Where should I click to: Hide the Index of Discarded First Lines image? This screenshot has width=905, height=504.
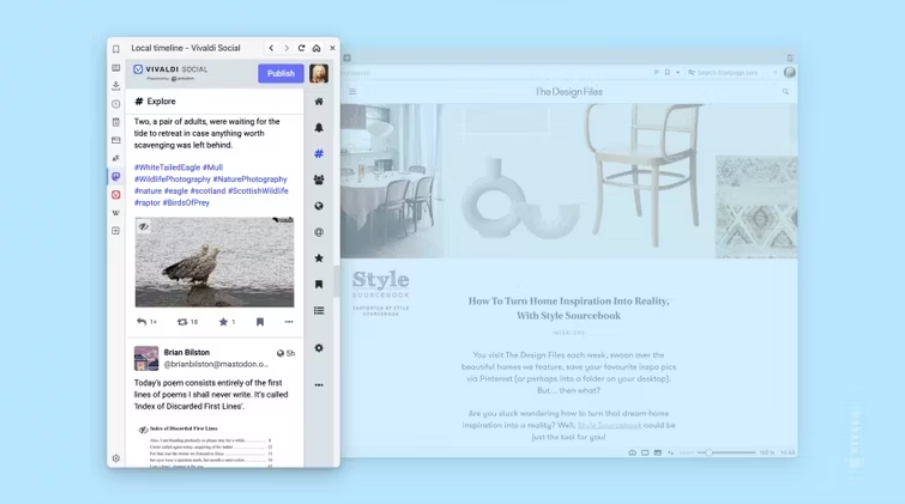143,430
